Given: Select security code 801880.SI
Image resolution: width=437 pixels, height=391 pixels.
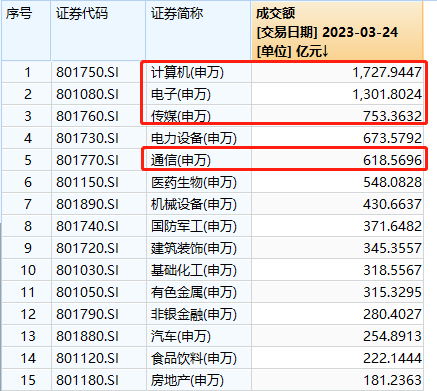Looking at the screenshot, I should [87, 336].
